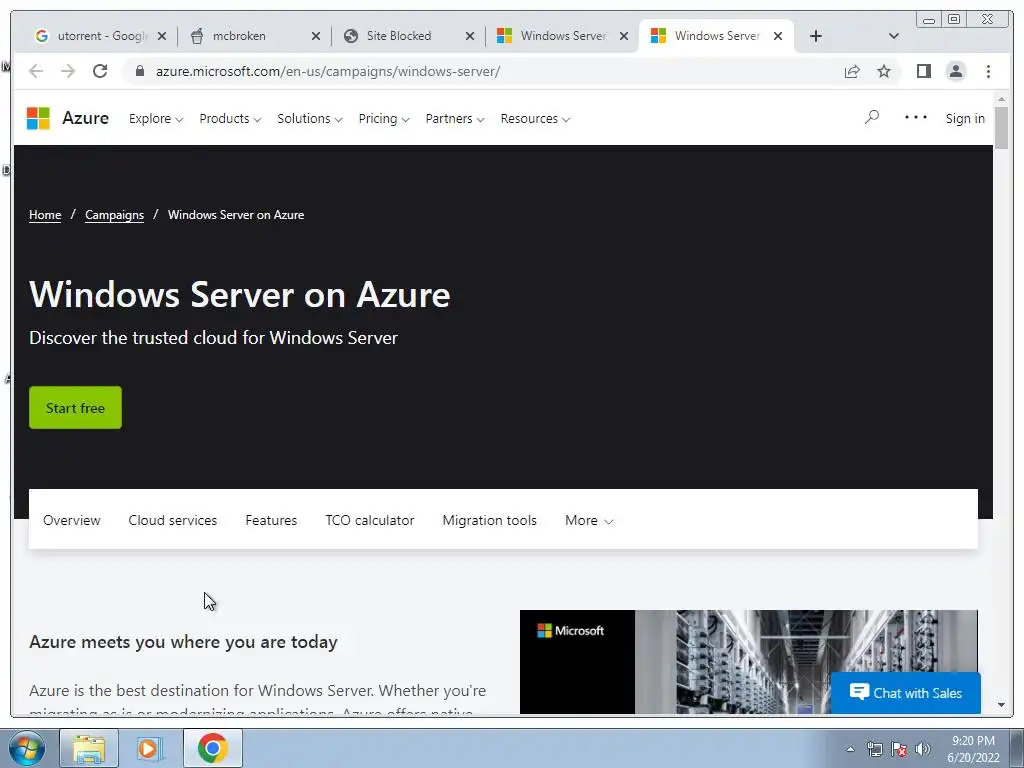This screenshot has width=1024, height=768.
Task: Open the browser side panel icon
Action: pyautogui.click(x=923, y=71)
